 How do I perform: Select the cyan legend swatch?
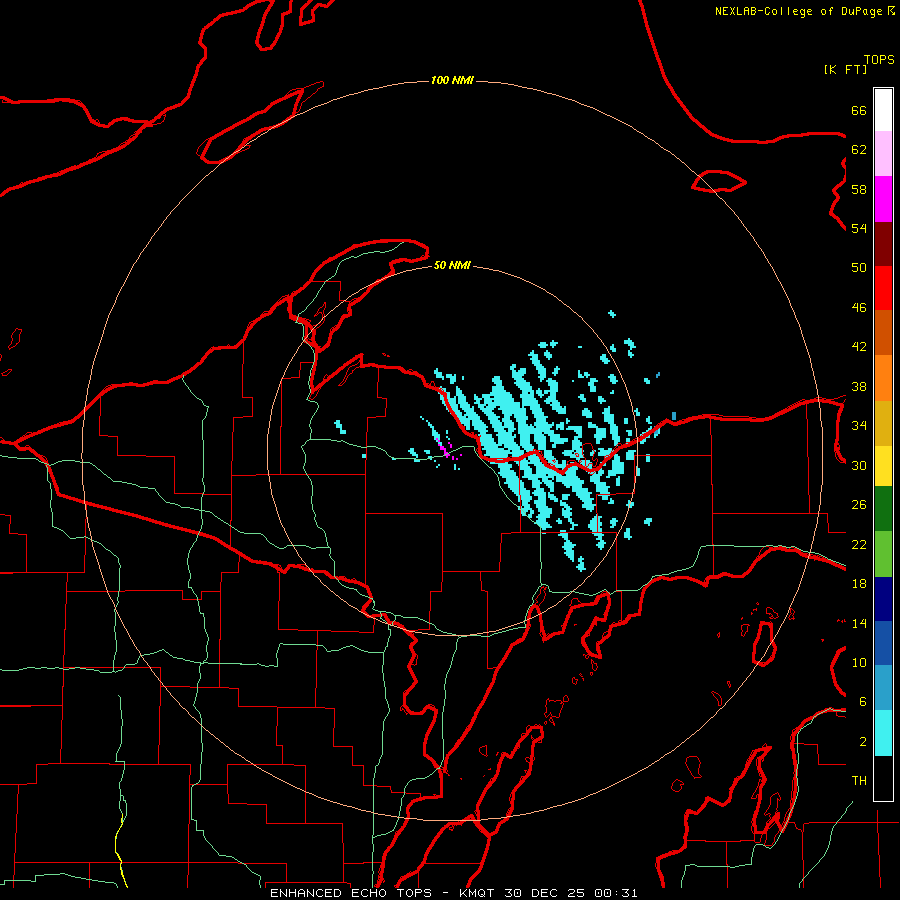coord(883,733)
